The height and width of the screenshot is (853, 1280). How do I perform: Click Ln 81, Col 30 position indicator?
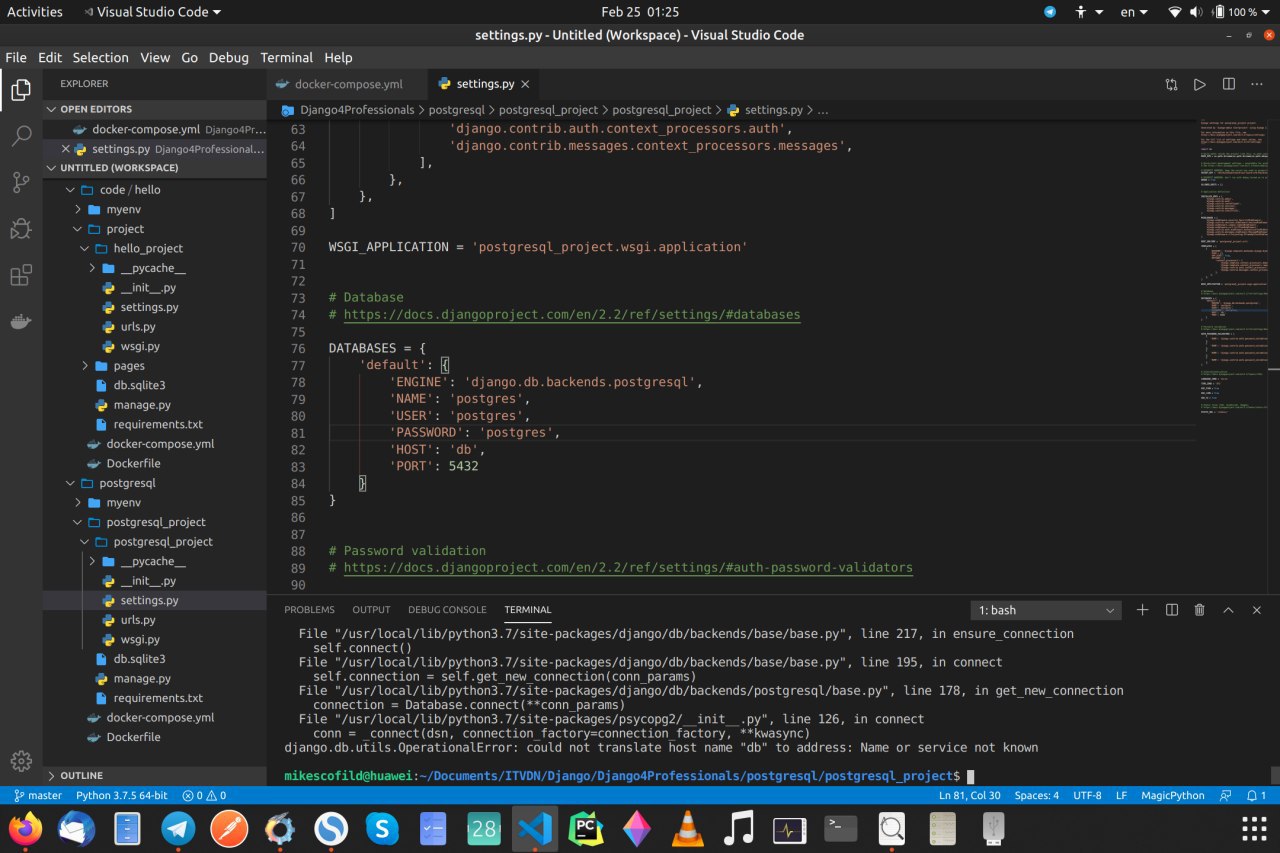click(x=969, y=796)
